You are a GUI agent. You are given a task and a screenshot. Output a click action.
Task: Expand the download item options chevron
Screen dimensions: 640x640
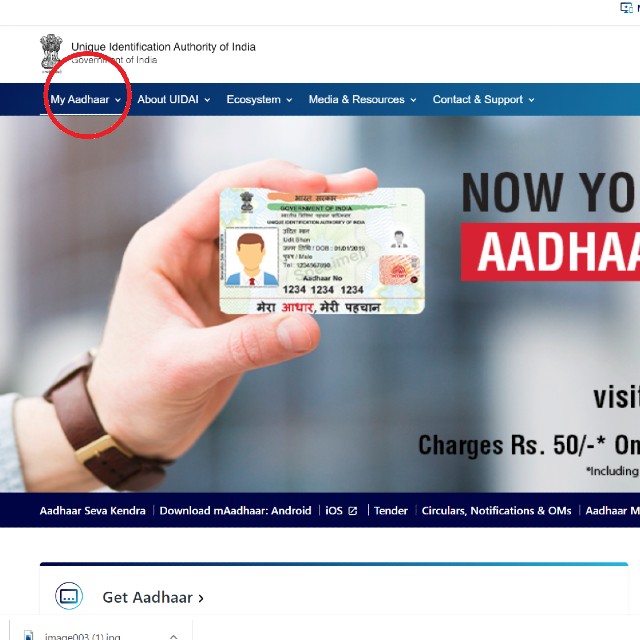point(173,636)
